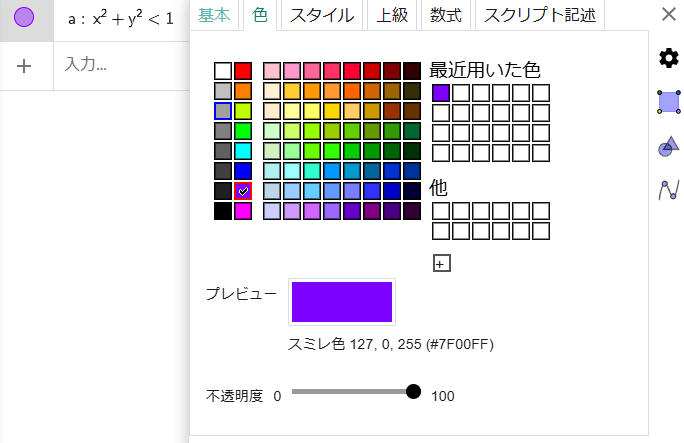Viewport: 684px width, 443px height.
Task: Choose the magenta swatch
Action: (243, 211)
